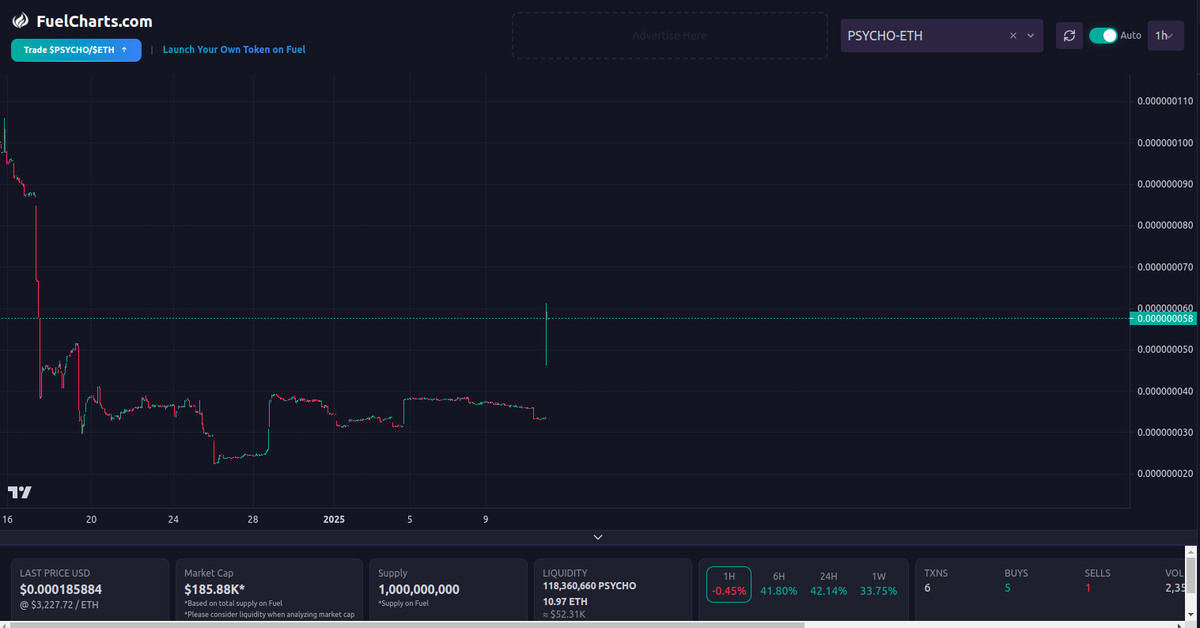Click the liquidity amount 118,360,660 PSYCHO

(x=589, y=586)
